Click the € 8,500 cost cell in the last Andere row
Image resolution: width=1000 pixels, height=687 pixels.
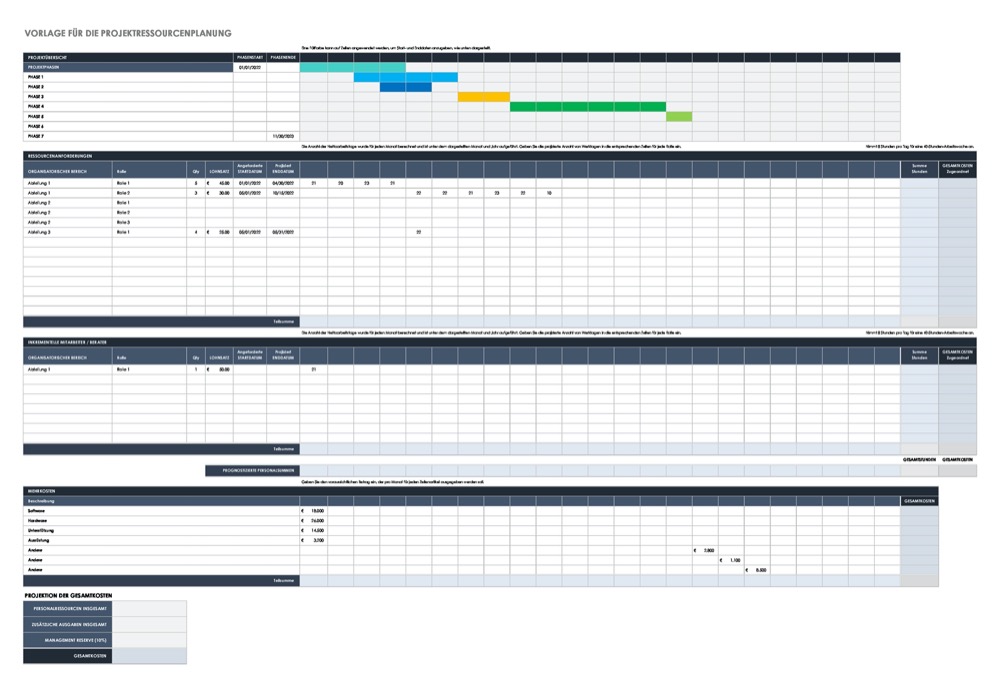(x=757, y=570)
